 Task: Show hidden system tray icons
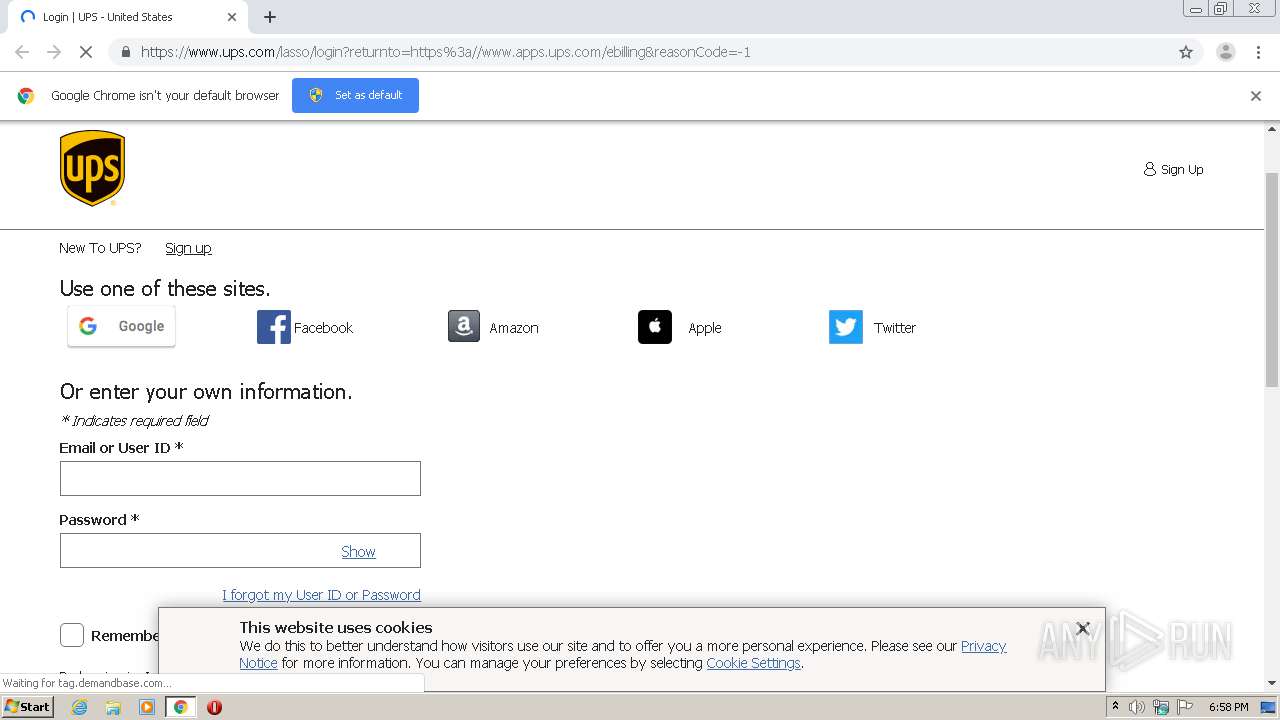(1115, 707)
